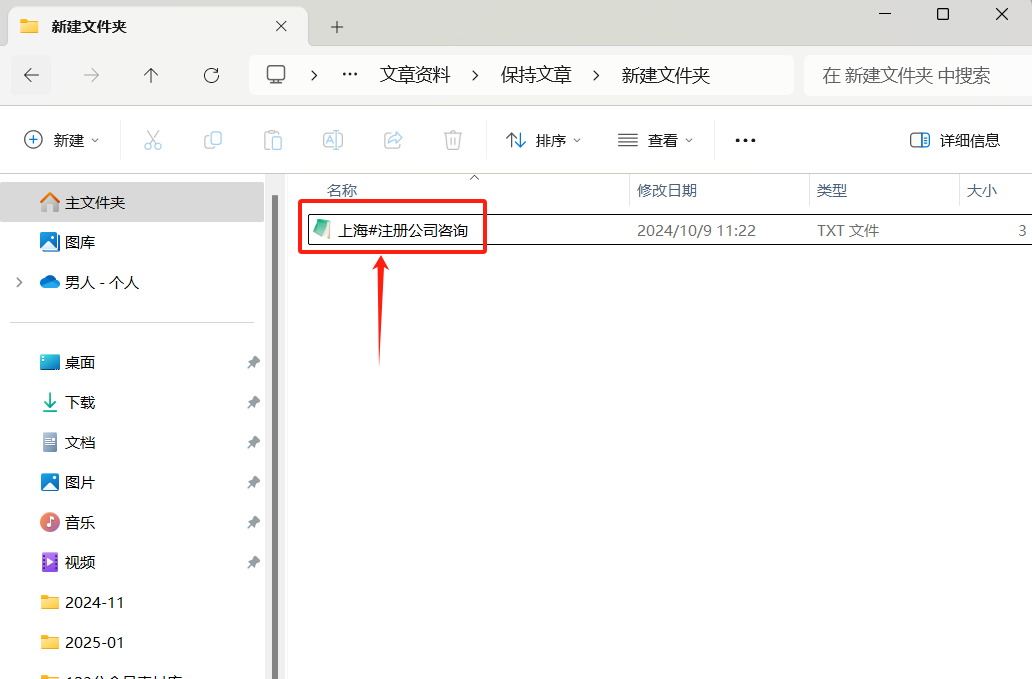This screenshot has width=1032, height=679.
Task: Expand the 男人 - 个人 OneDrive tree node
Action: (x=19, y=283)
